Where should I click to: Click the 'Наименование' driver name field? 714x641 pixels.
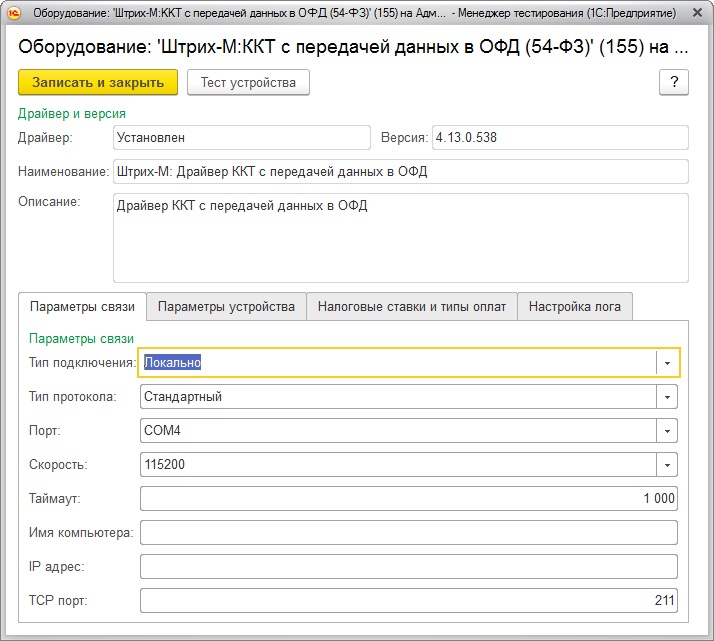[400, 171]
